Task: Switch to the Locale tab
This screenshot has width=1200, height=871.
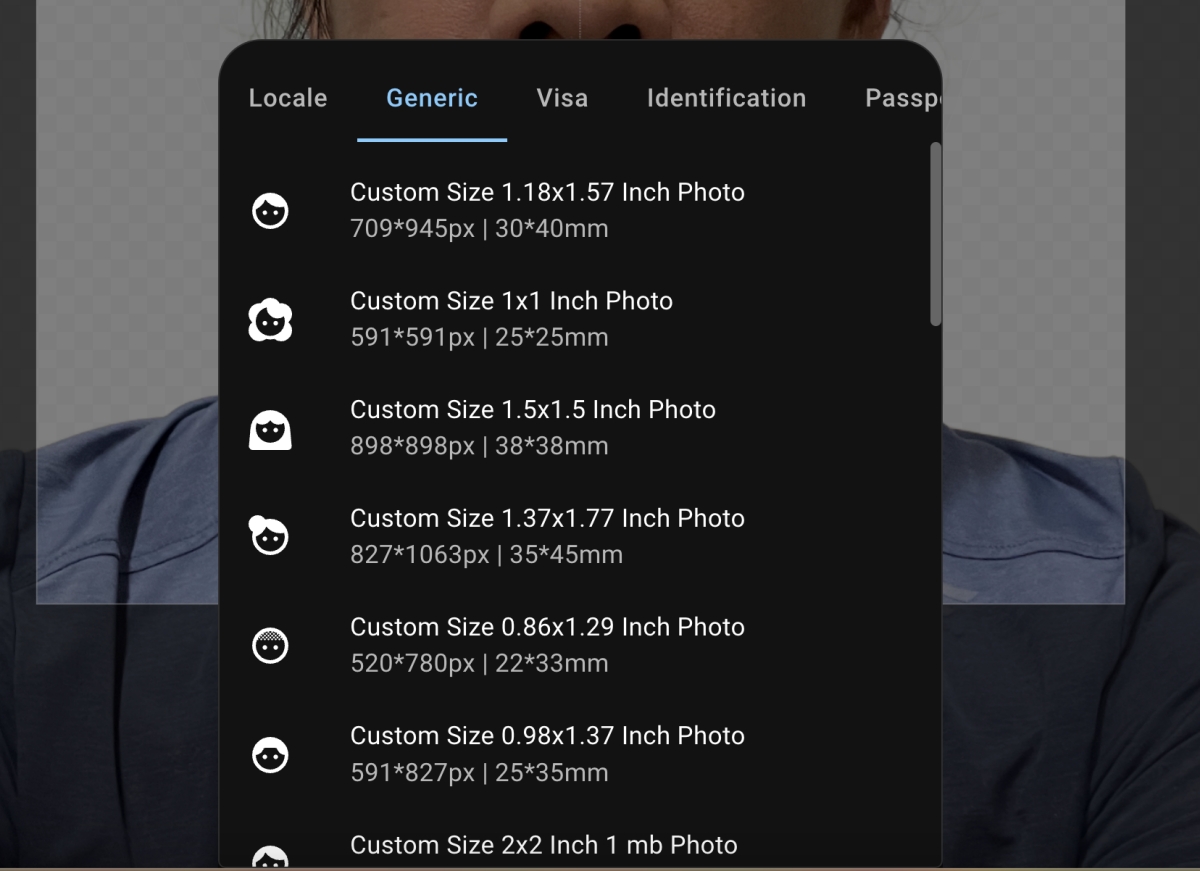Action: point(288,98)
